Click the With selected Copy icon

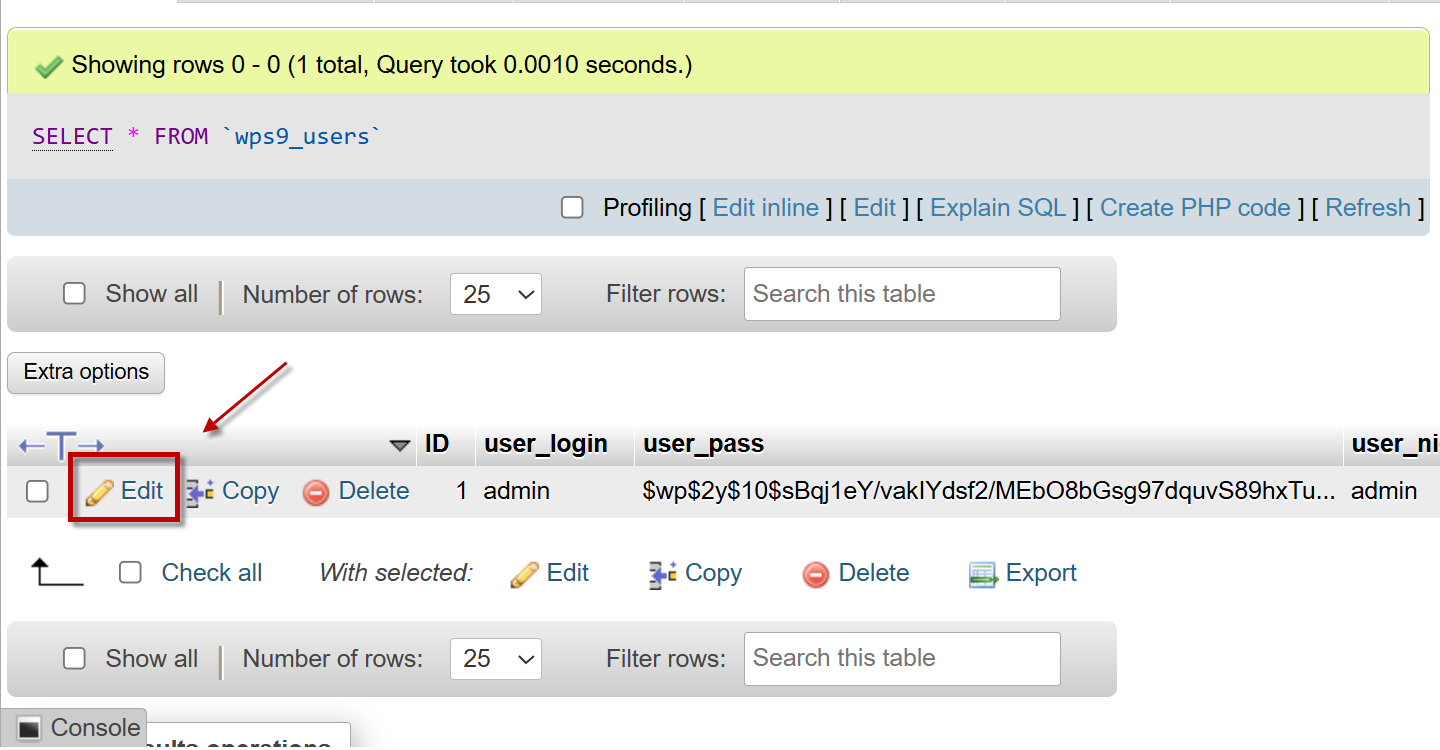[663, 574]
